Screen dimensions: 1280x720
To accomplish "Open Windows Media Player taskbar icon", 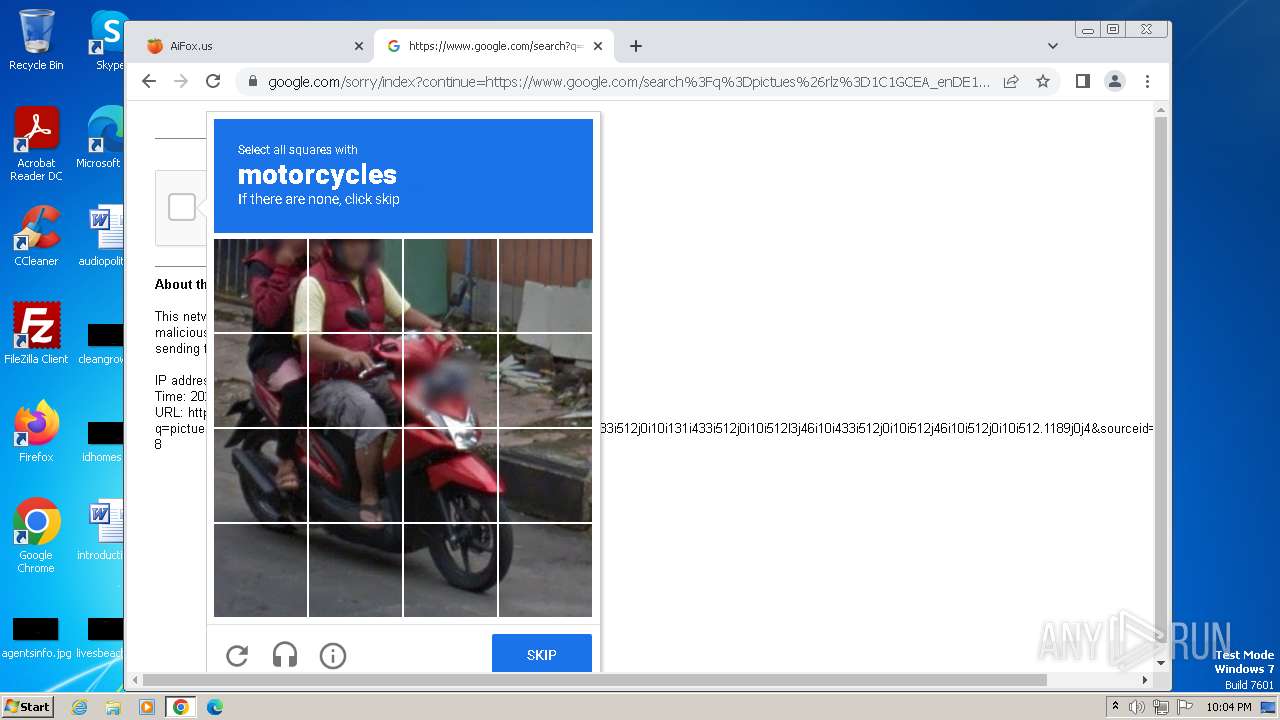I will (147, 707).
